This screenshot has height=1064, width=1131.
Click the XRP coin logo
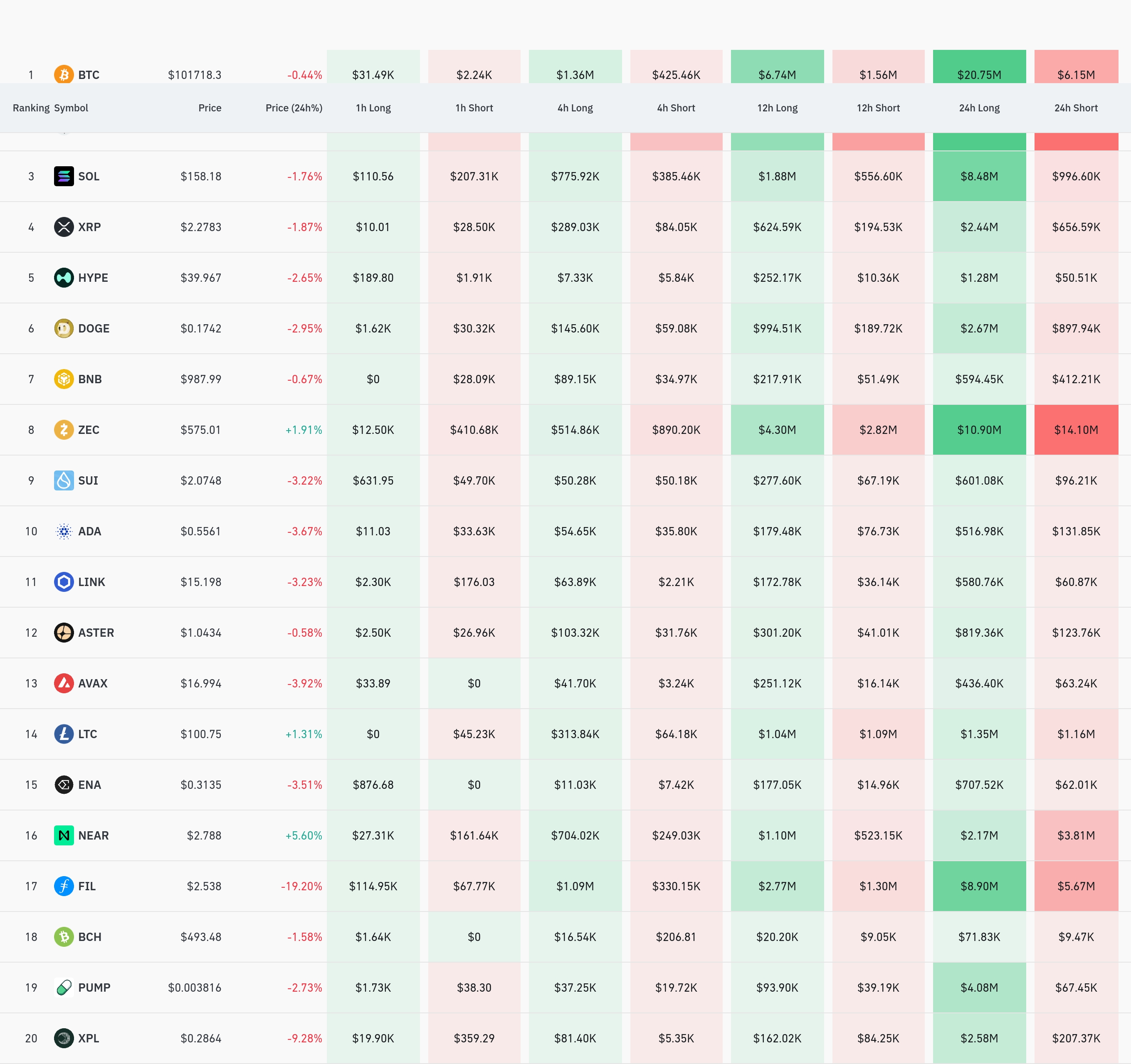(x=64, y=227)
